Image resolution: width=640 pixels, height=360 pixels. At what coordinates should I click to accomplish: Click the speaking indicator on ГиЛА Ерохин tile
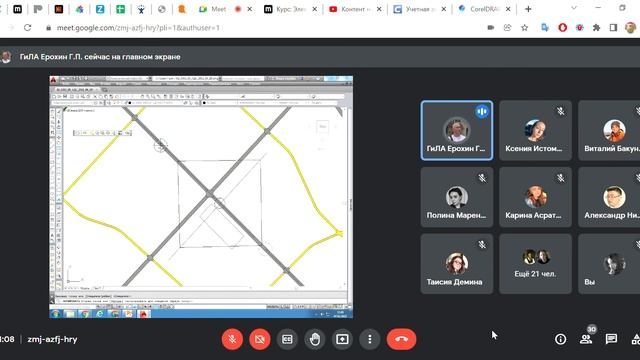[482, 111]
